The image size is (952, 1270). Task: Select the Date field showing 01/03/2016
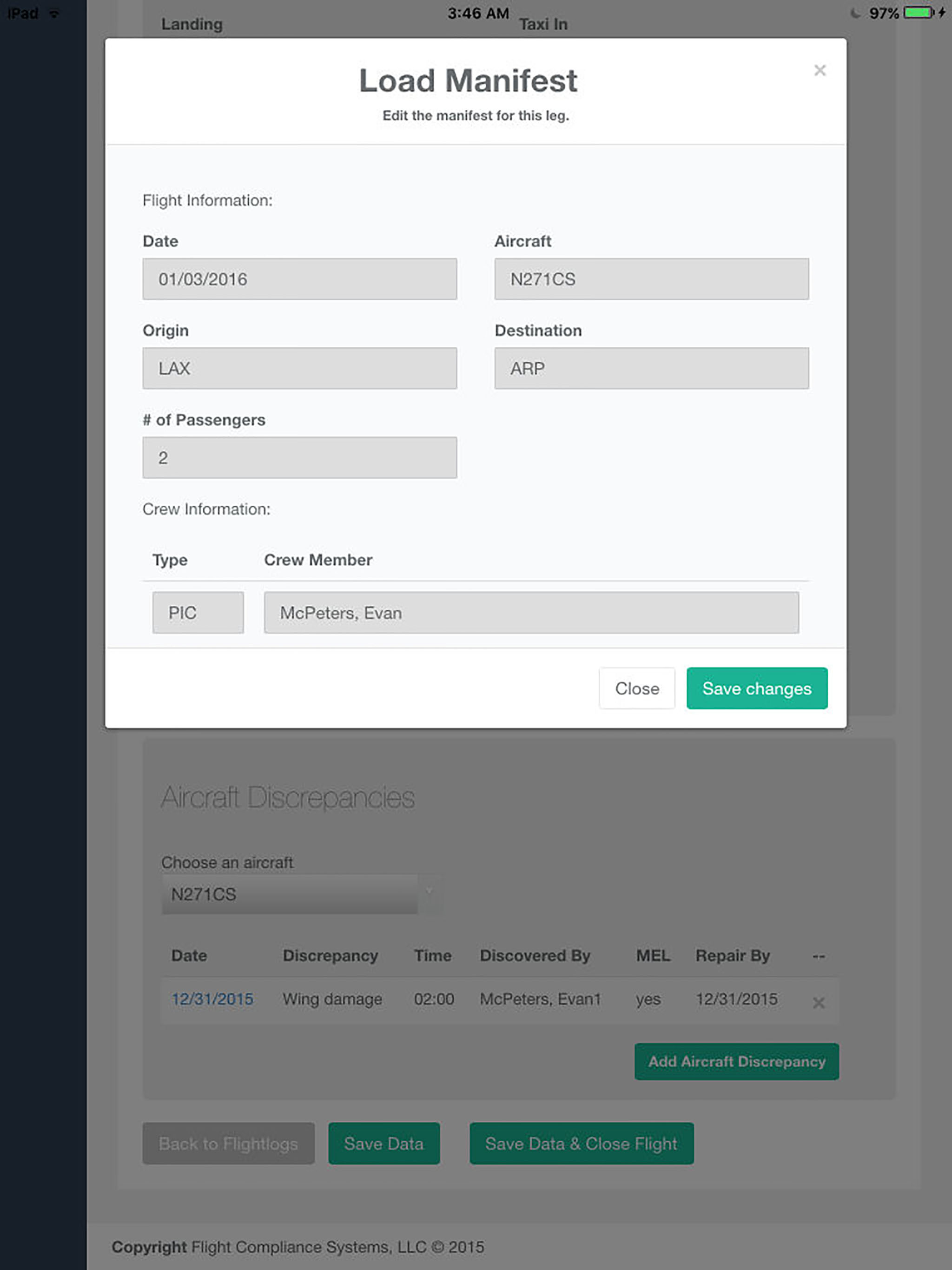tap(300, 279)
